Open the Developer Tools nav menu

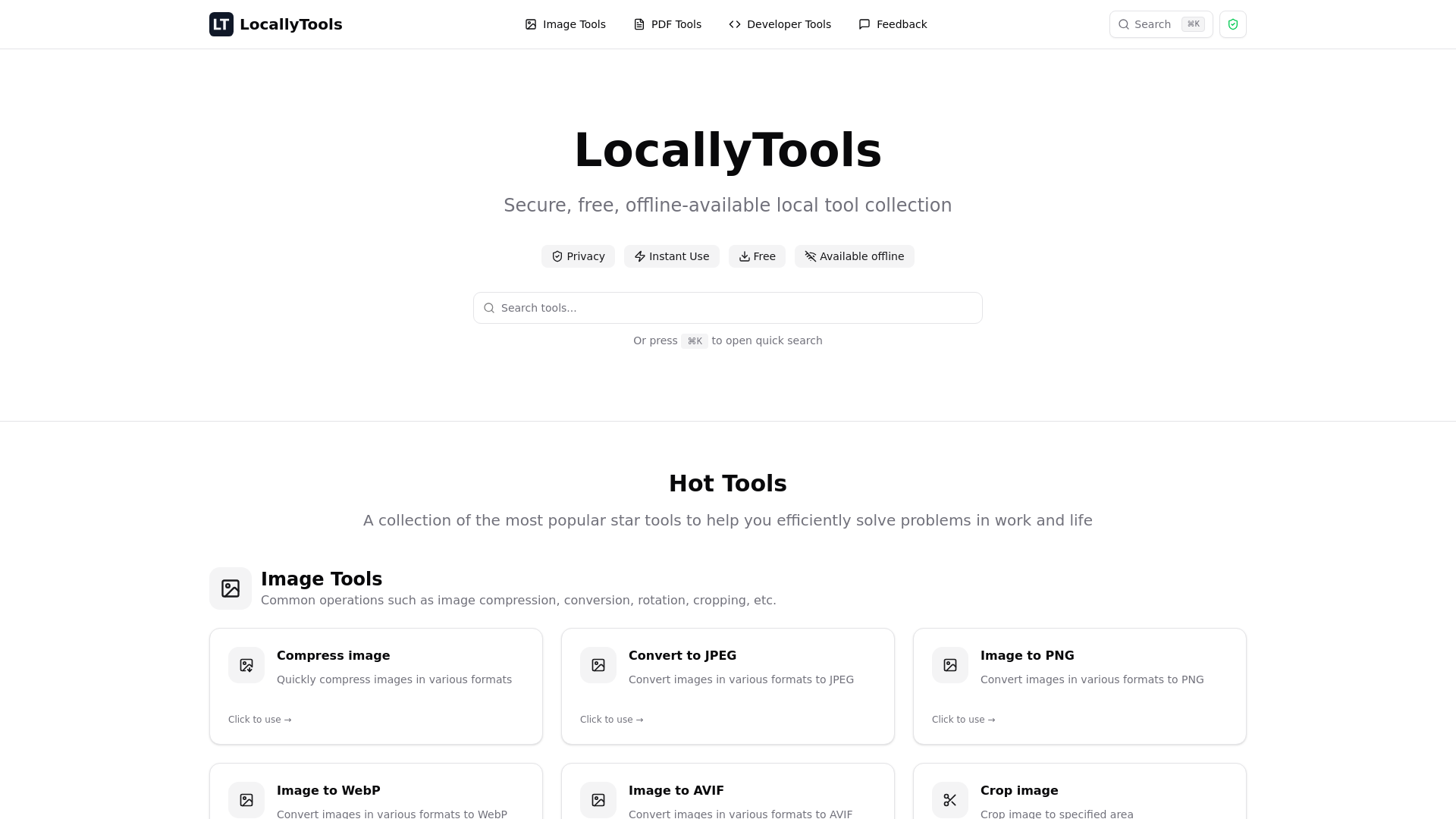pos(780,24)
